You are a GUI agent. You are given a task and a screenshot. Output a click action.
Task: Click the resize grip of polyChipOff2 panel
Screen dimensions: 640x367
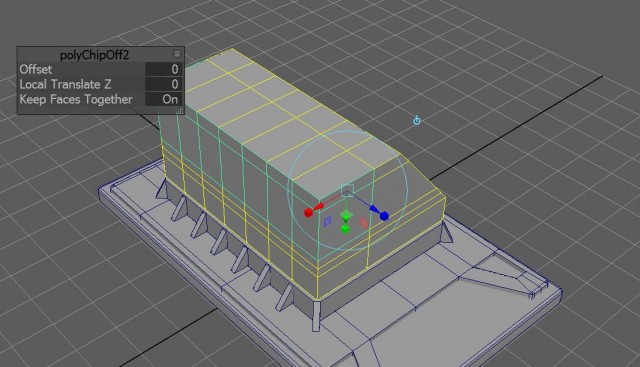(x=179, y=111)
